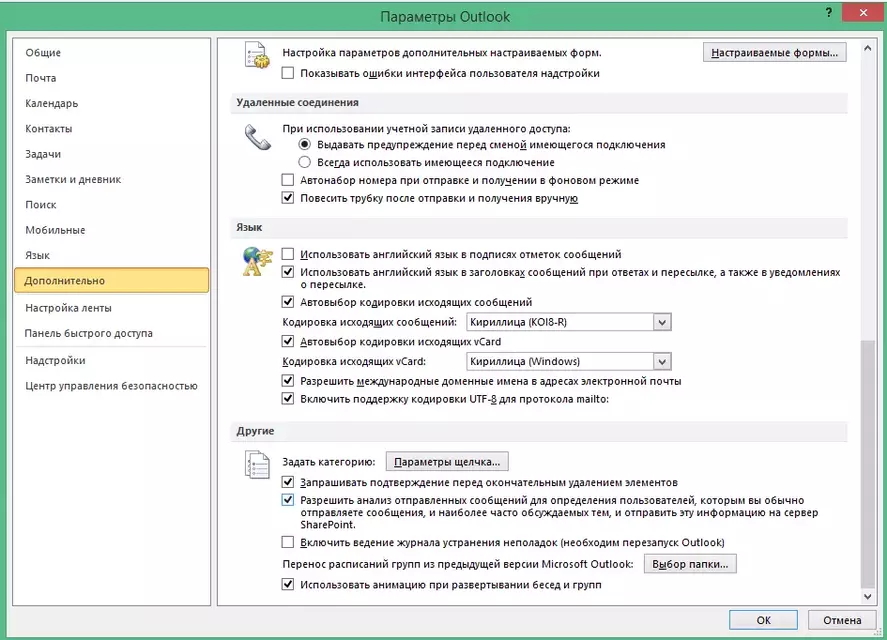Enable ведение журнала устранения неполадок
Image resolution: width=887 pixels, height=640 pixels.
click(x=288, y=543)
